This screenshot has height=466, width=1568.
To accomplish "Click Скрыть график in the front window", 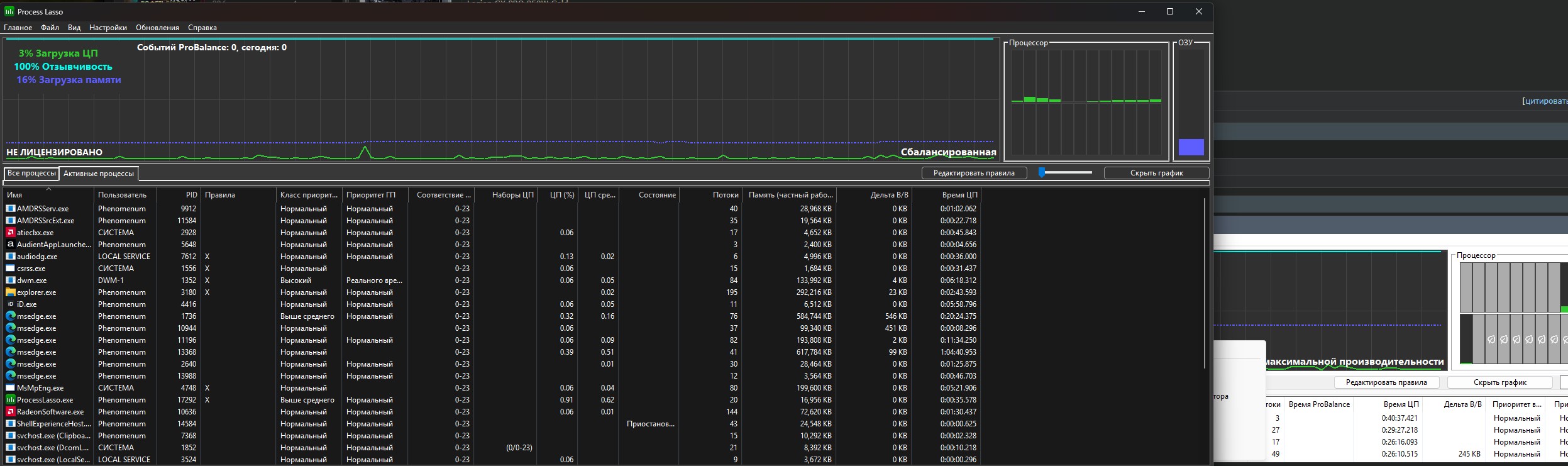I will tap(1156, 173).
